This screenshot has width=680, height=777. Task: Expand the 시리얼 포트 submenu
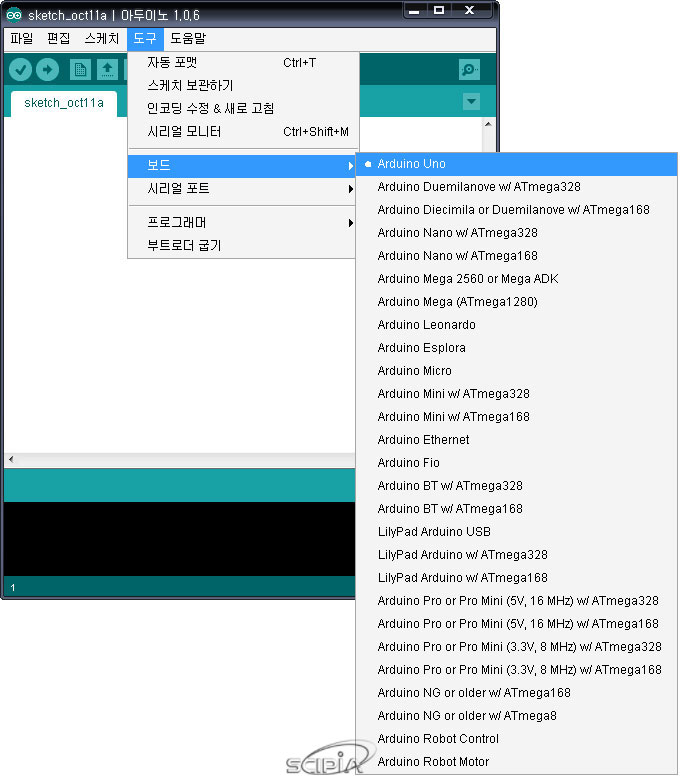tap(241, 189)
